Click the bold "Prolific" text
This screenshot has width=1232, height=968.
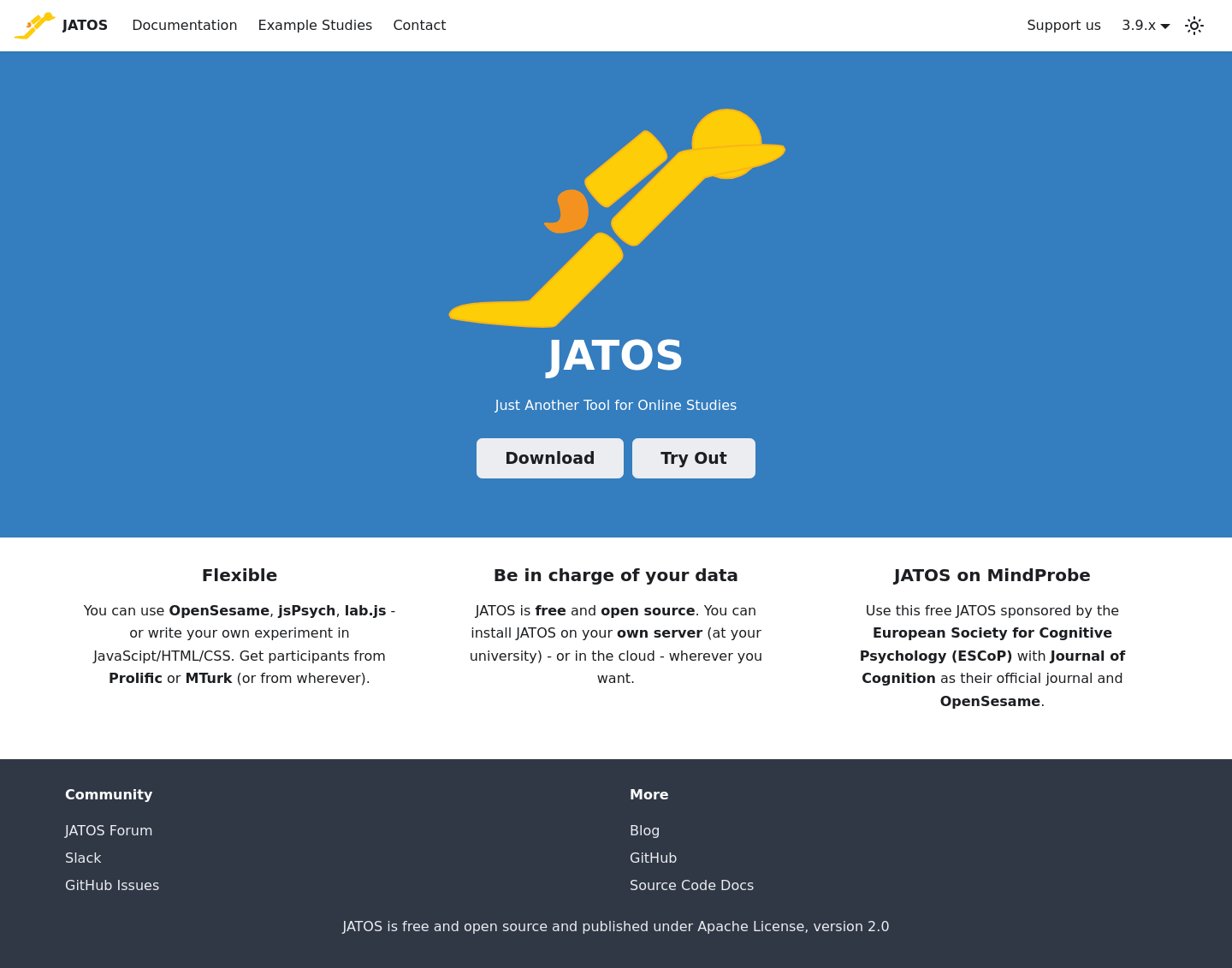pos(135,678)
